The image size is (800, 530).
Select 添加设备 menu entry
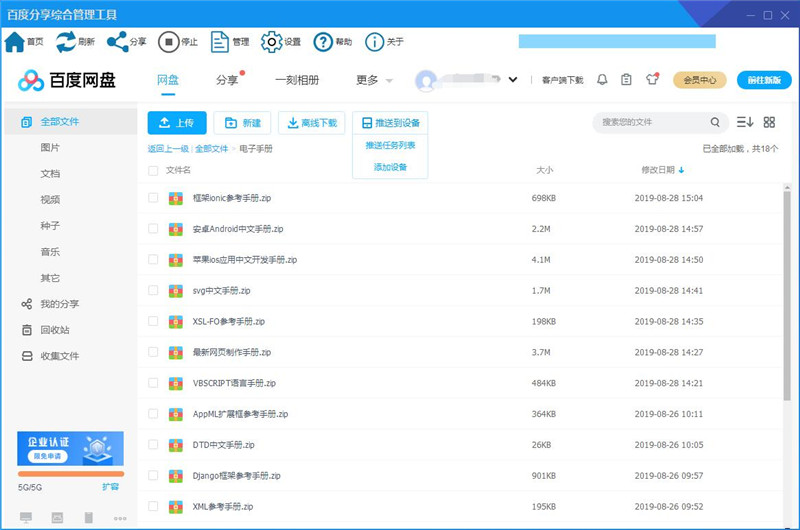390,167
